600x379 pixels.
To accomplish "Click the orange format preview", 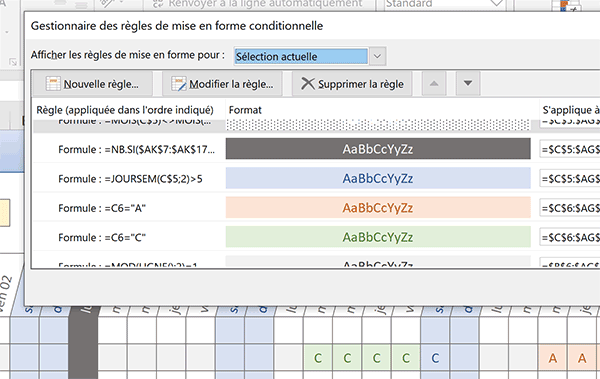I will coord(378,207).
